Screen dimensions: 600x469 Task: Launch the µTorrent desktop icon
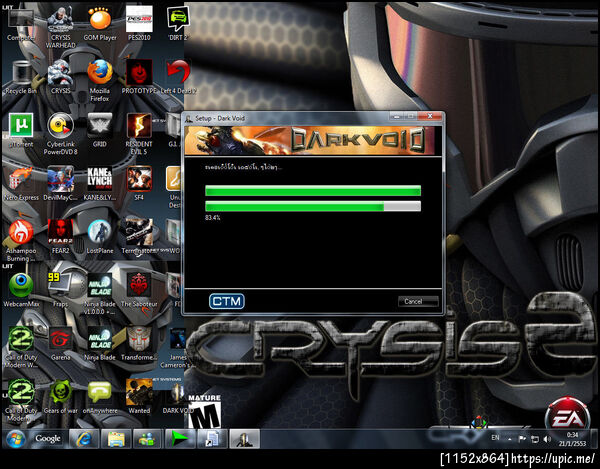point(21,130)
